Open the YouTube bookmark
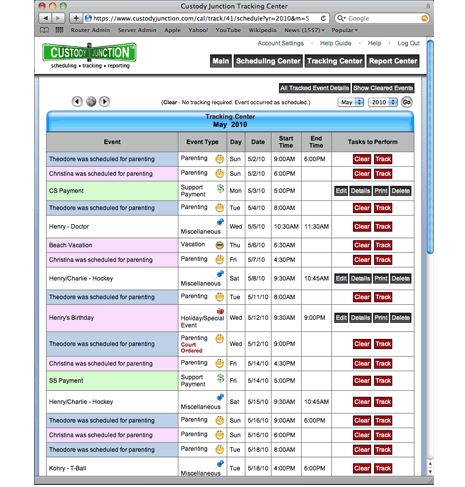The height and width of the screenshot is (487, 465). pyautogui.click(x=228, y=30)
